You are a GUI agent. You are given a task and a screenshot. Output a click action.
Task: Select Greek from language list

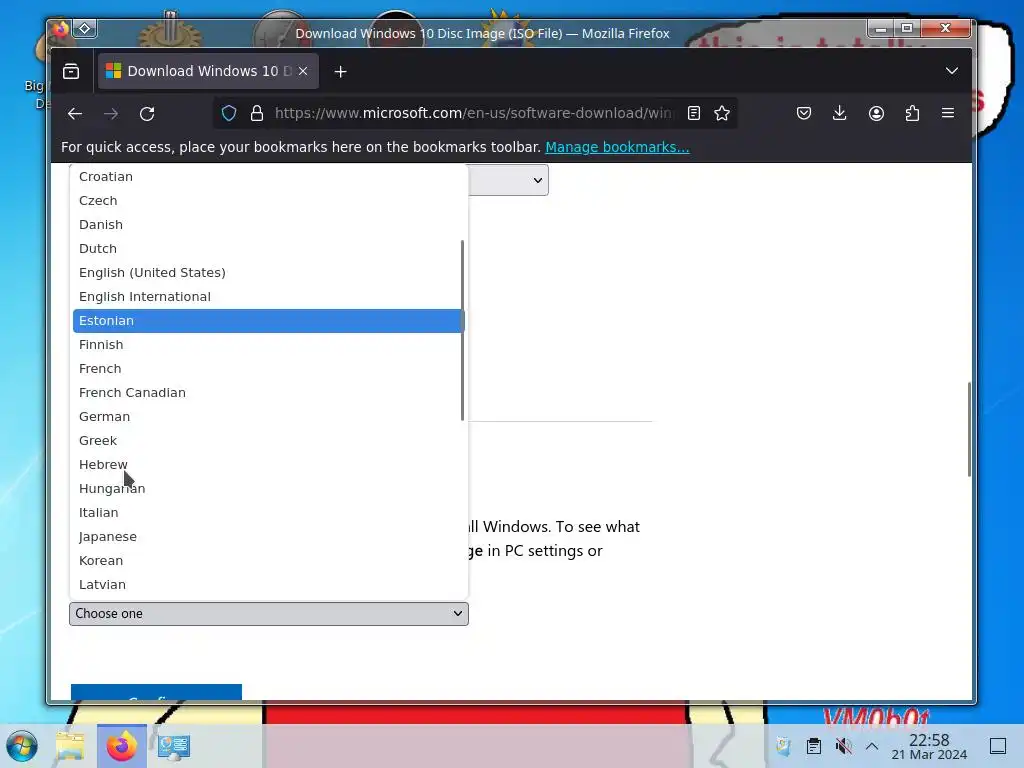click(x=268, y=441)
